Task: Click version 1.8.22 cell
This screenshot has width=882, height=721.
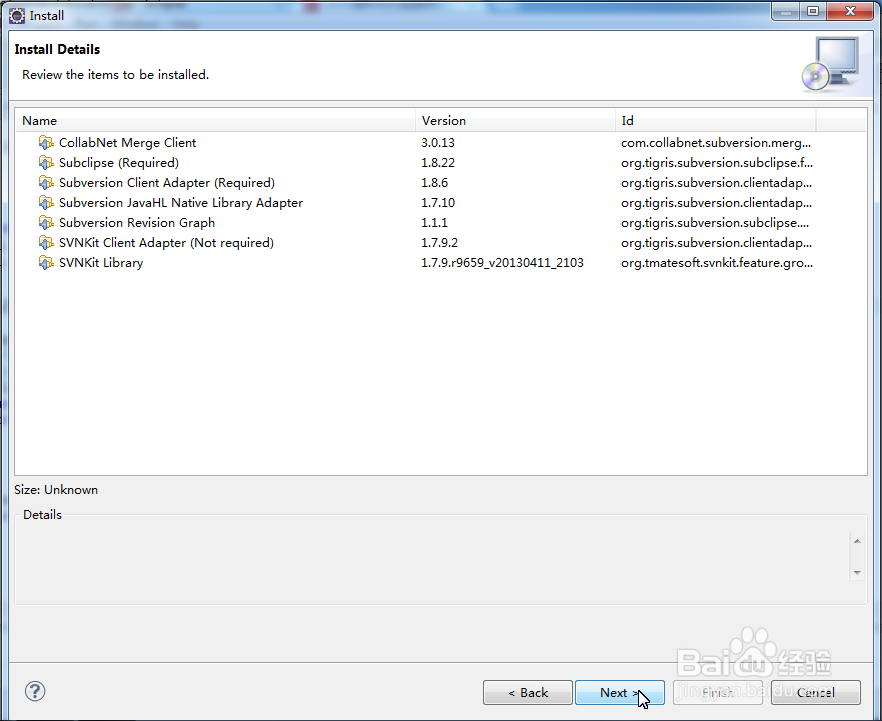Action: tap(438, 163)
